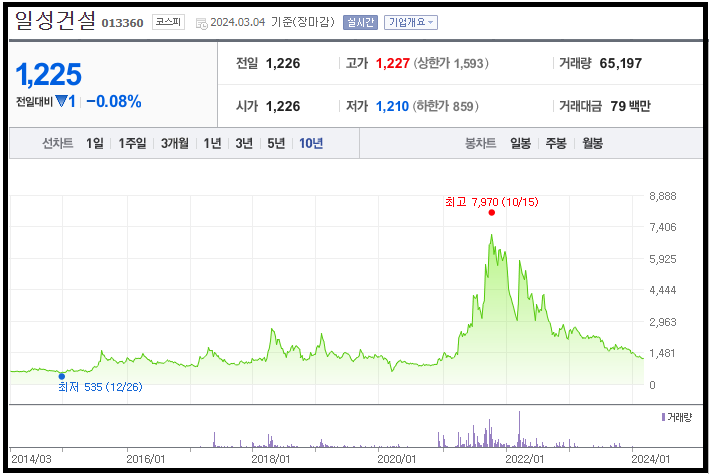Screen dimensions: 709x474
Task: Click the stock code 013360
Action: click(122, 23)
